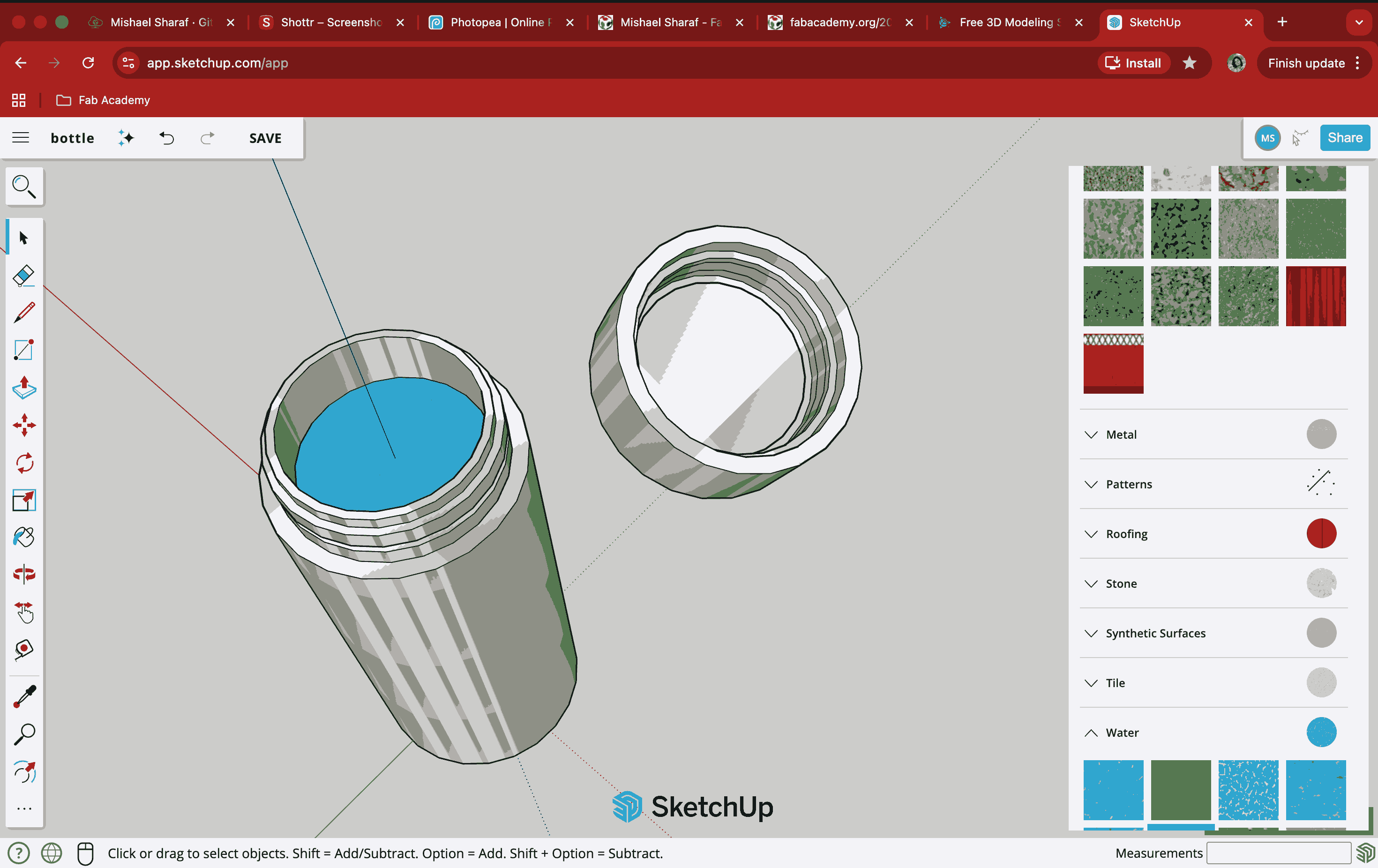
Task: Select the Pencil line tool
Action: tap(23, 313)
